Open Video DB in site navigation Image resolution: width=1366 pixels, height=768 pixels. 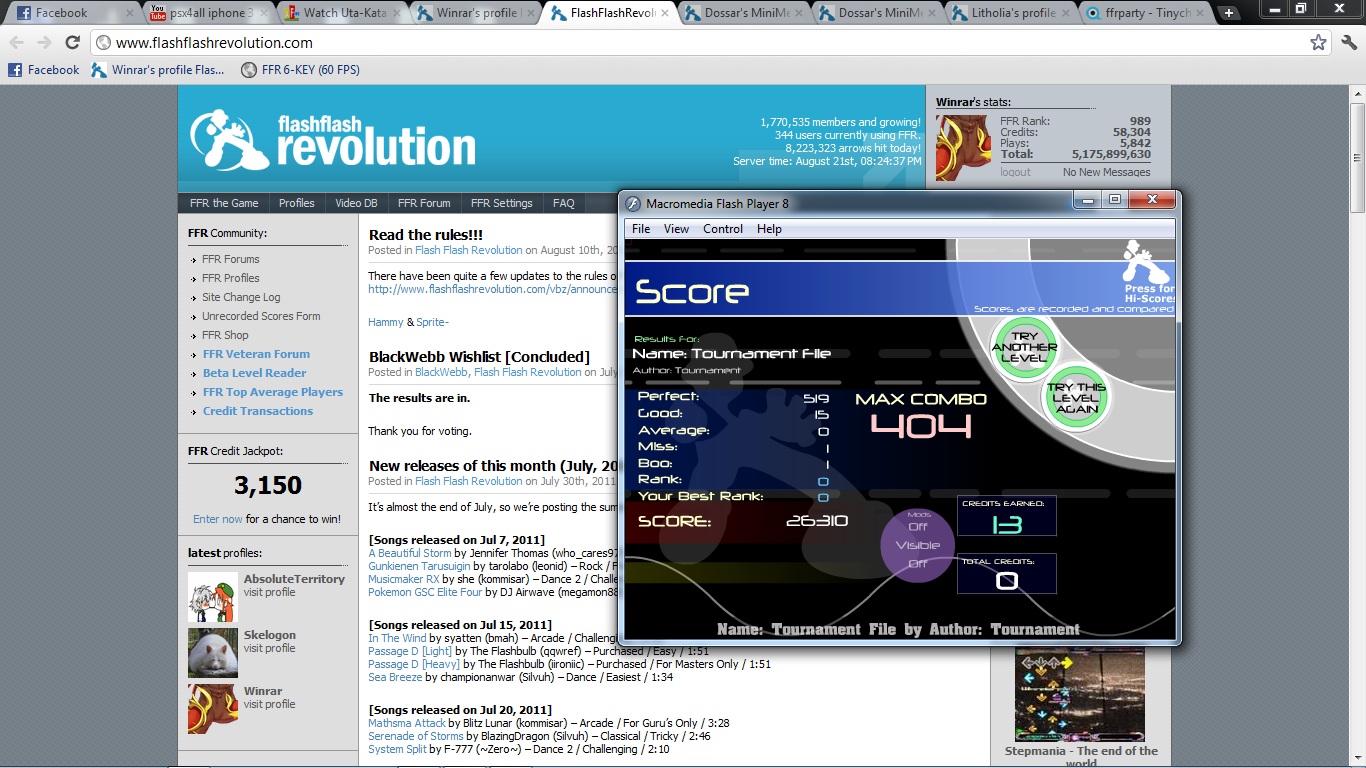[356, 203]
